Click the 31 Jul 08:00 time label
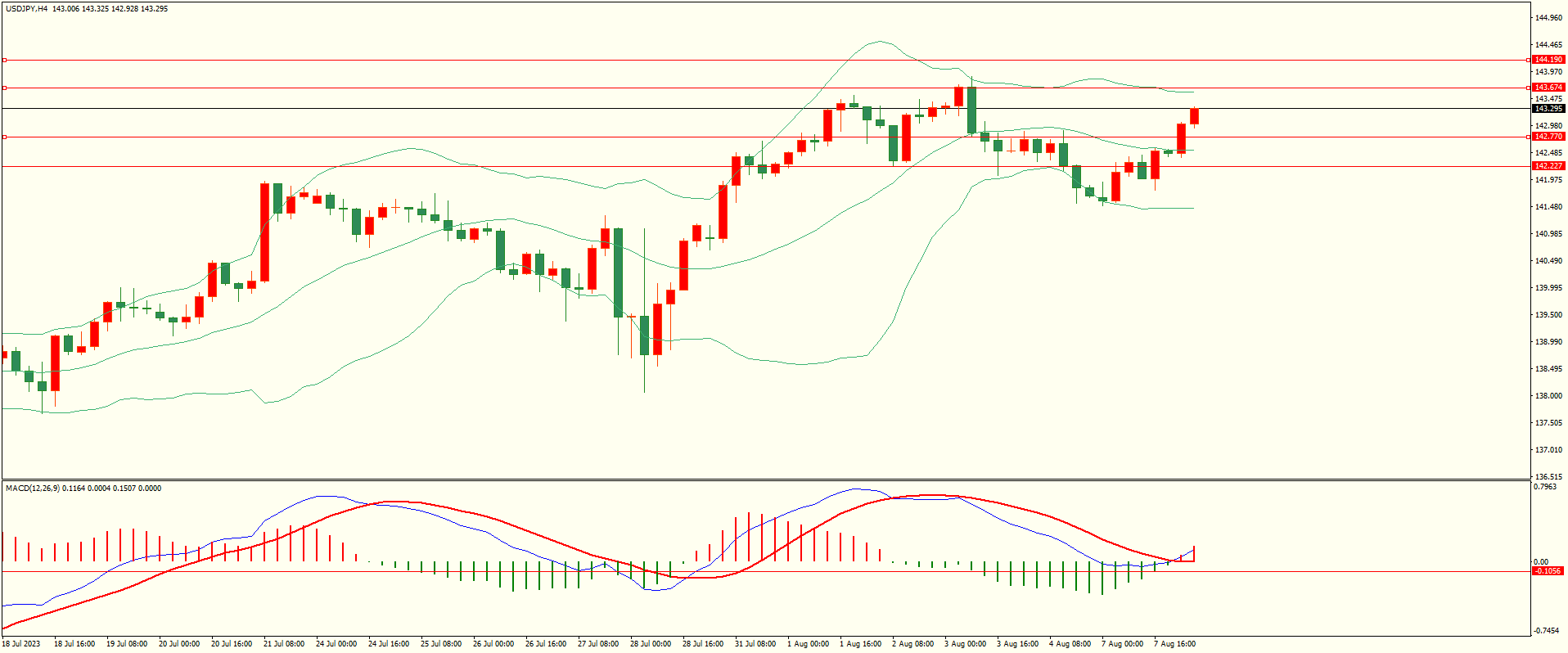 755,644
